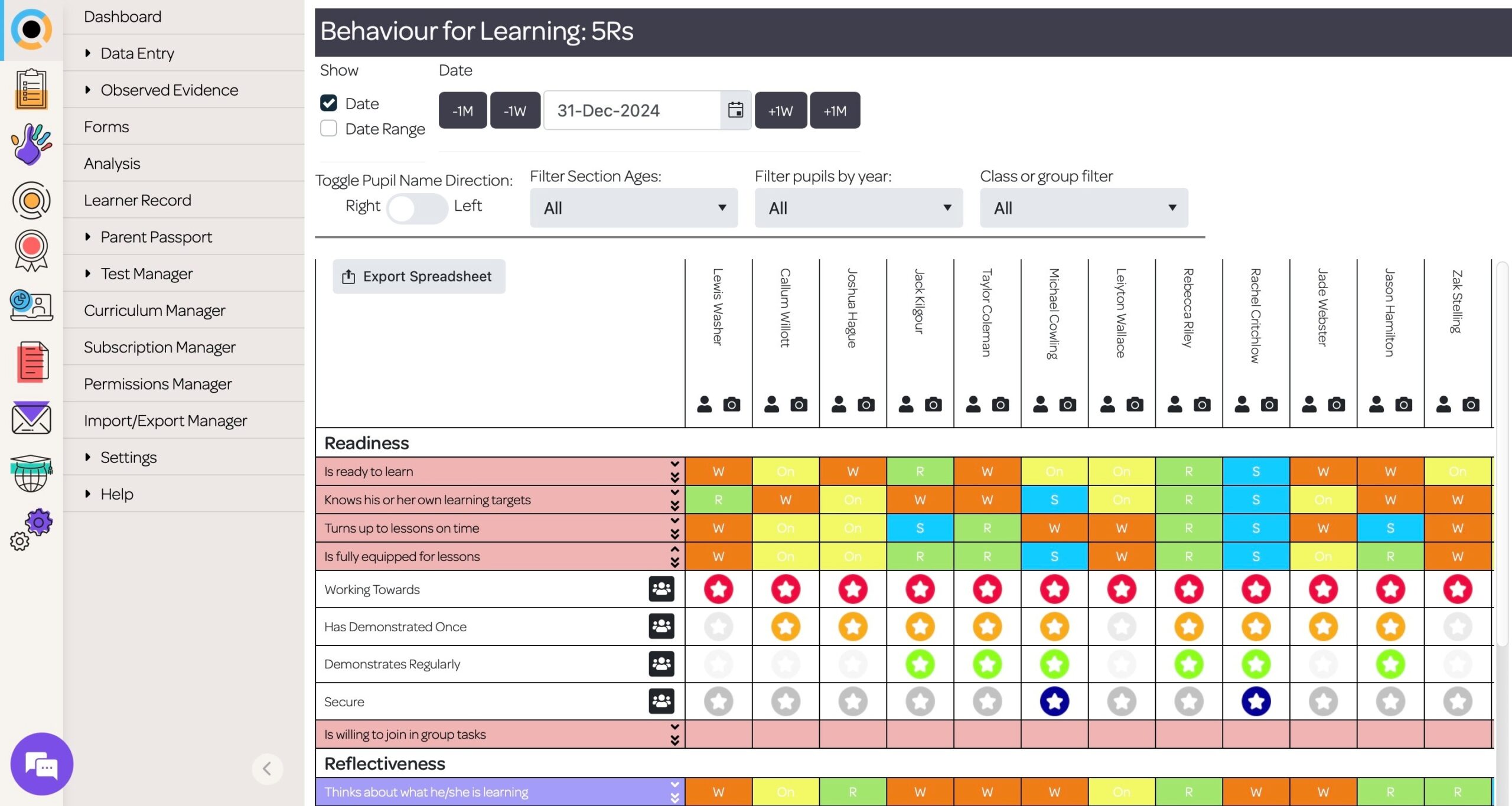Screen dimensions: 1512x806
Task: Go to Curriculum Manager
Action: (x=154, y=310)
